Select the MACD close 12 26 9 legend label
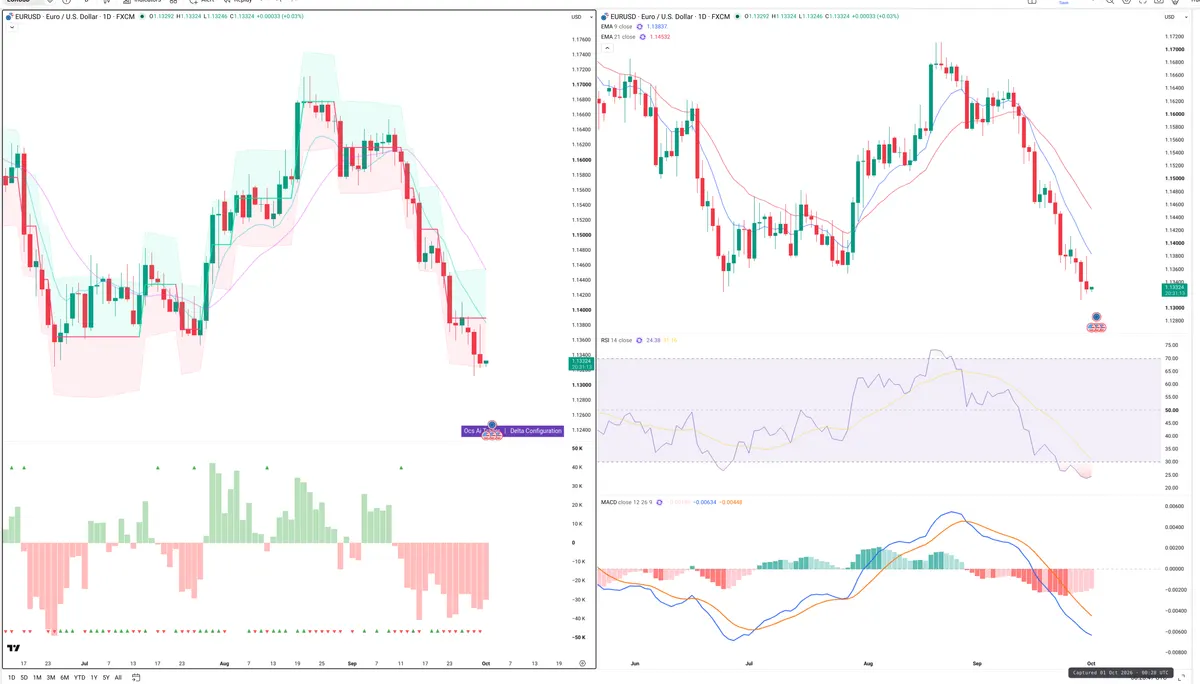Screen dimensions: 1200x684 coord(628,502)
